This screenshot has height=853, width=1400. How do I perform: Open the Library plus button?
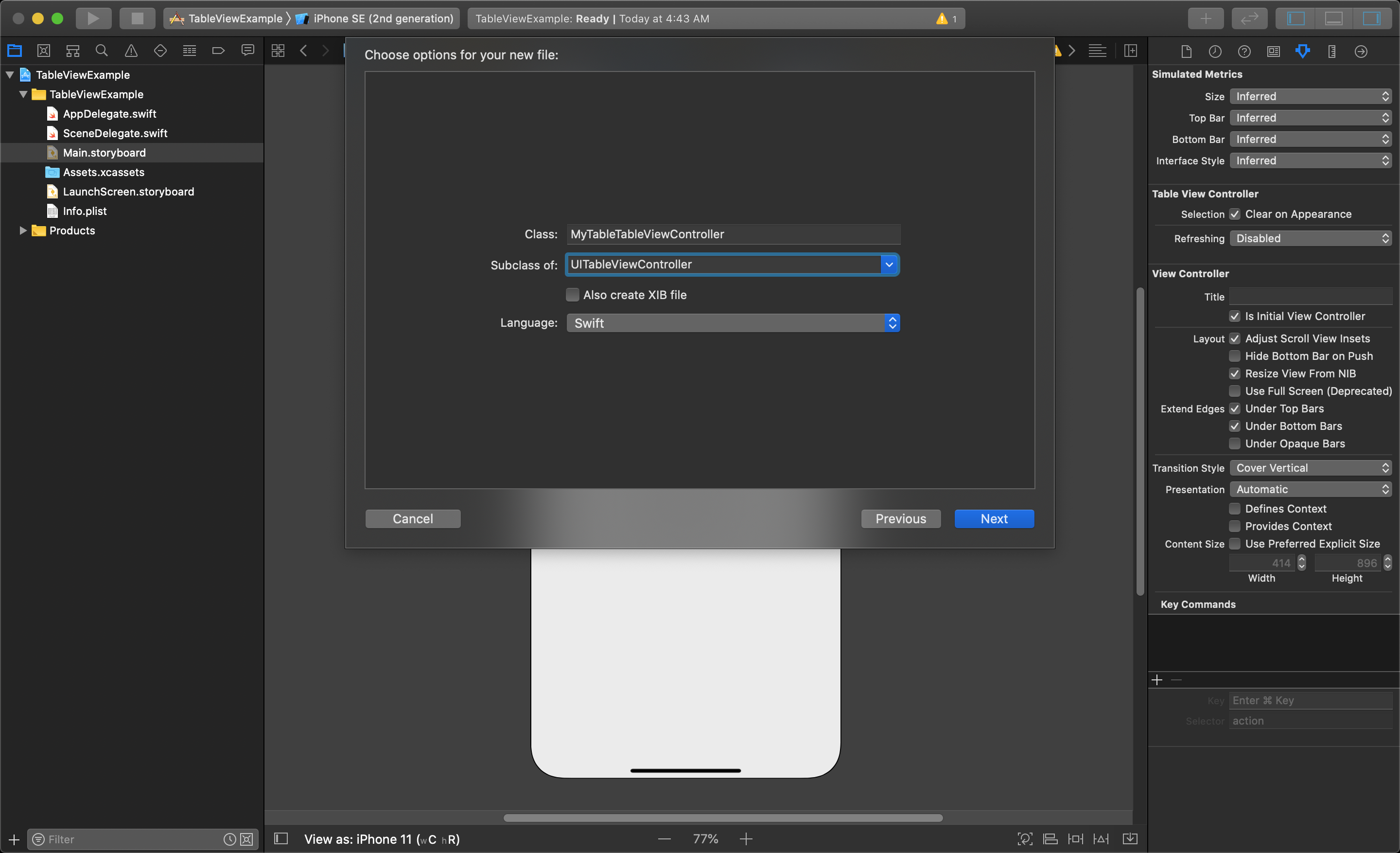click(1205, 18)
